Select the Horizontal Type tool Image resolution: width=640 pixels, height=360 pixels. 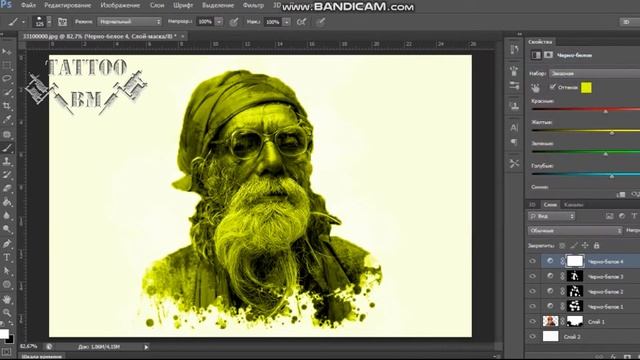(7, 257)
